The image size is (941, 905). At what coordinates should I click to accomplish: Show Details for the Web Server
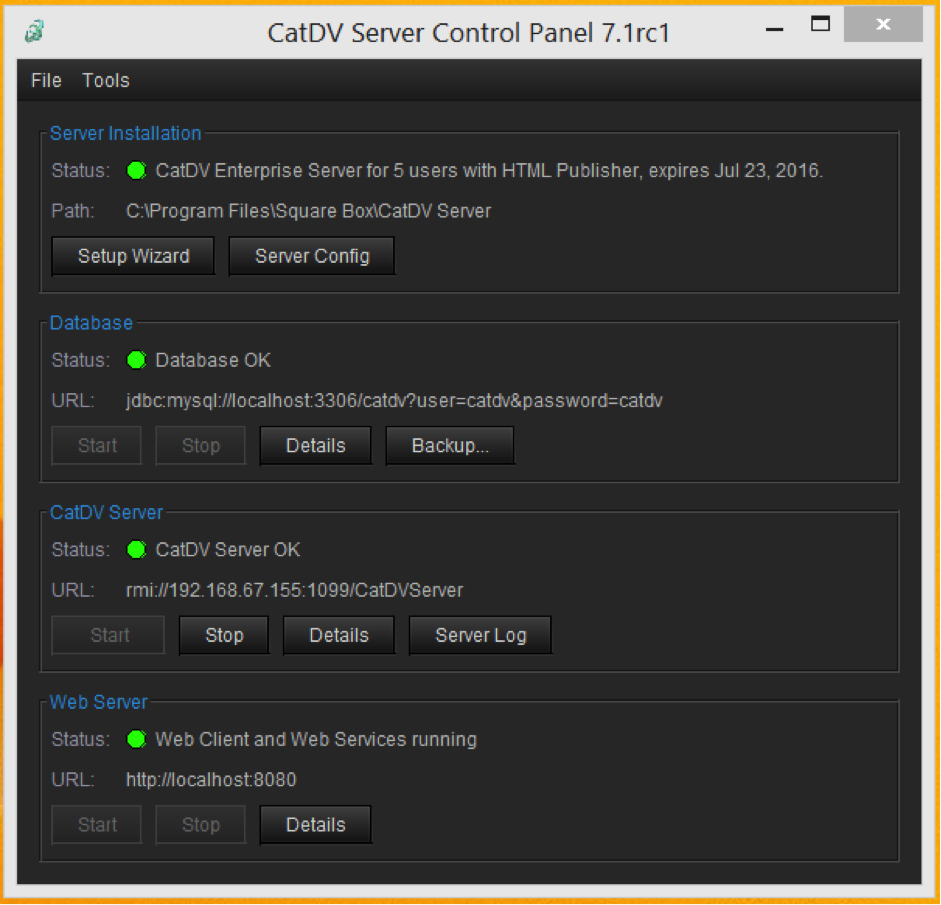point(316,825)
